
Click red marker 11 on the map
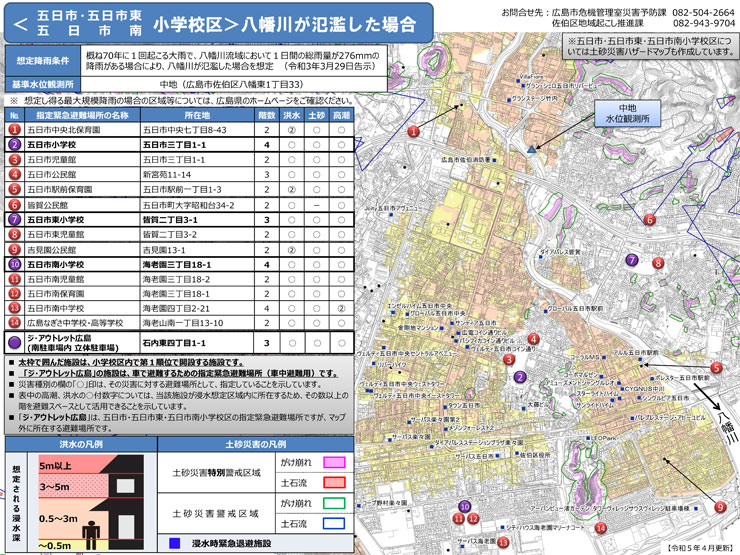[x=458, y=519]
